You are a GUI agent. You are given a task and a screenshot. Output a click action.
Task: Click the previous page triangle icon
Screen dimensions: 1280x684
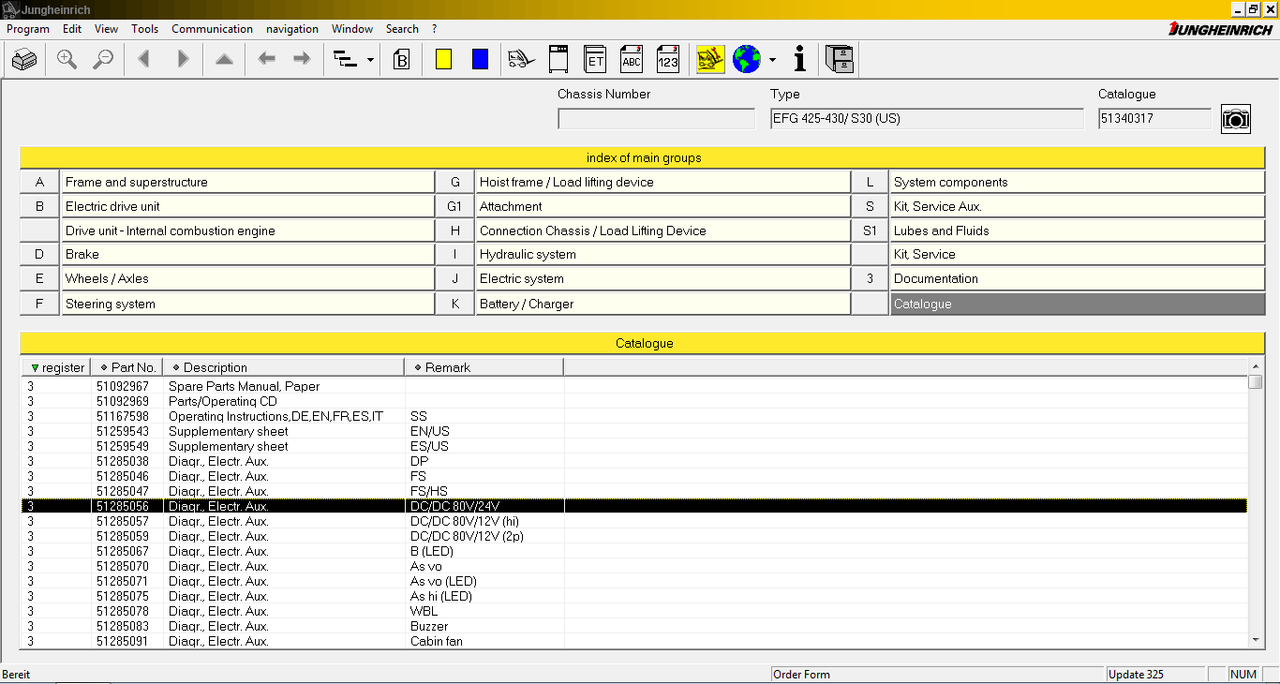click(143, 60)
